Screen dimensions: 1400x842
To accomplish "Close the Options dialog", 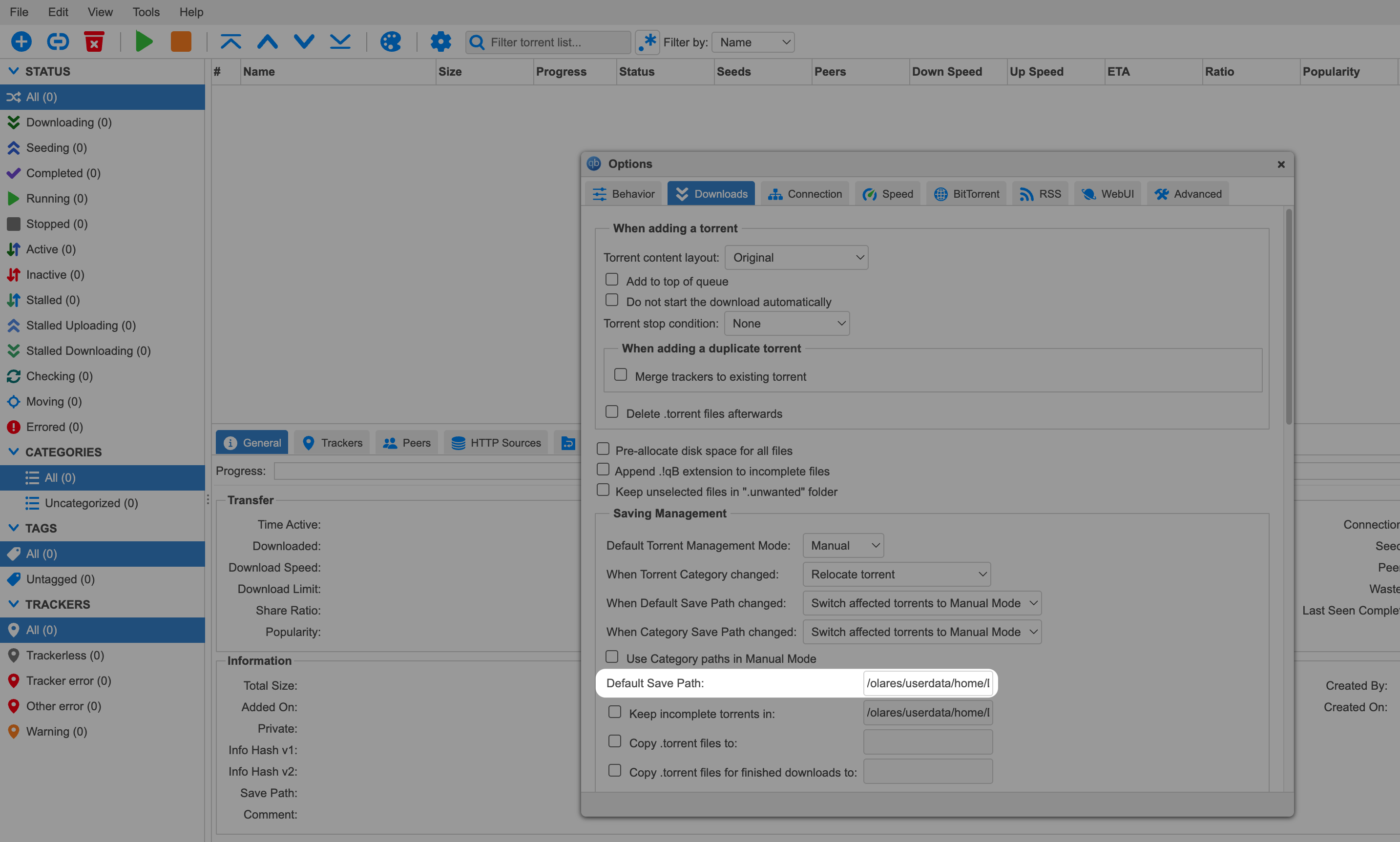I will point(1281,164).
